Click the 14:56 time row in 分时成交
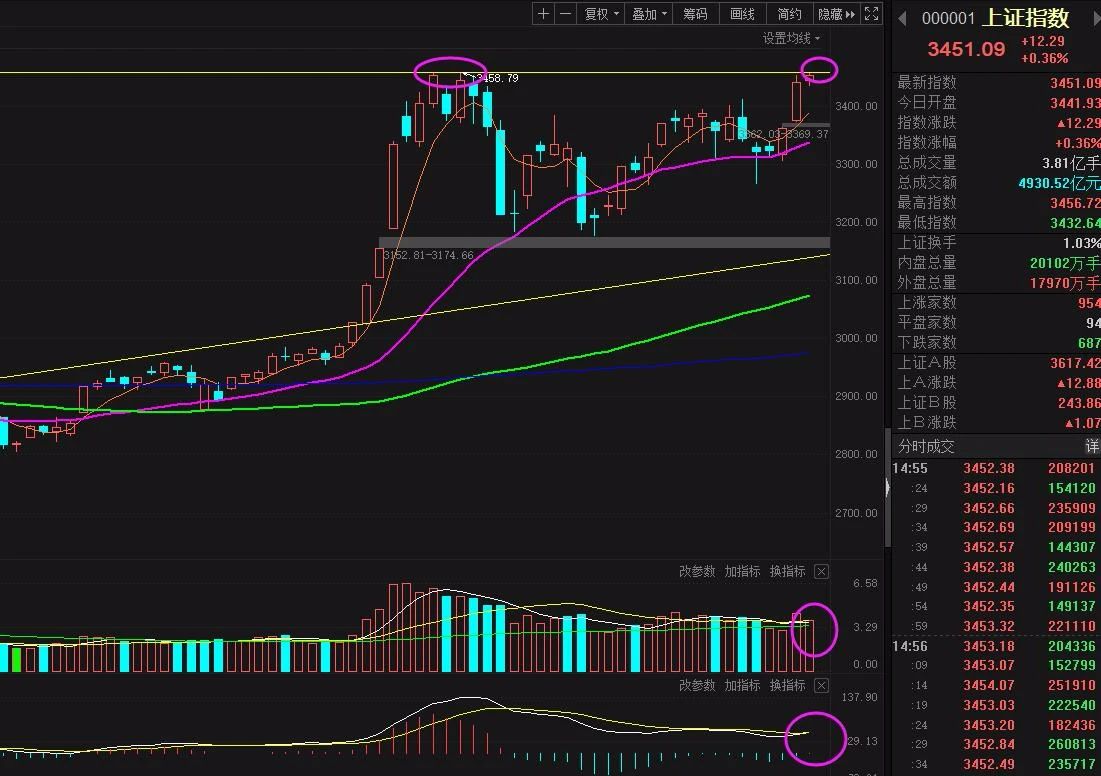This screenshot has height=776, width=1101. click(996, 646)
